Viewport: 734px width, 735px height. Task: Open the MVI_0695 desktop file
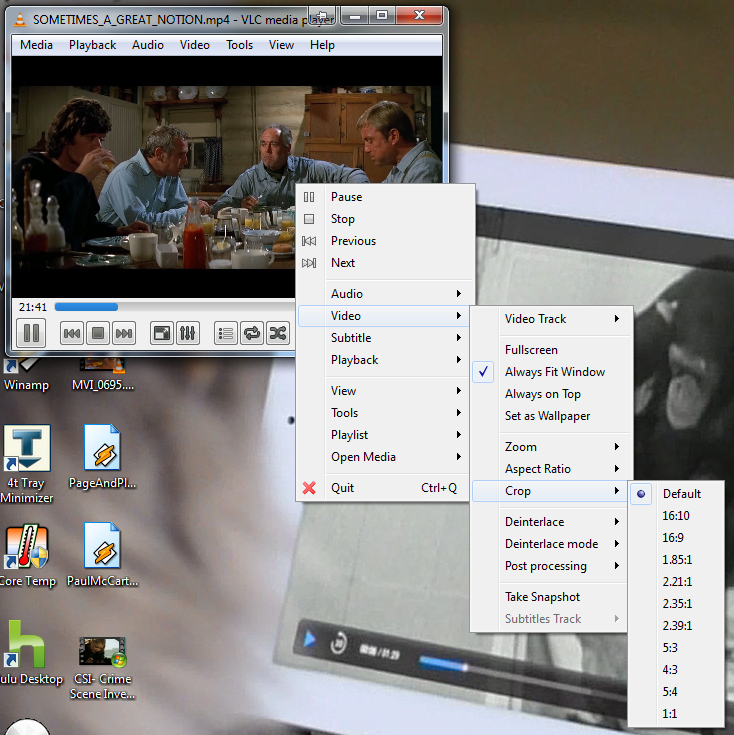point(103,374)
